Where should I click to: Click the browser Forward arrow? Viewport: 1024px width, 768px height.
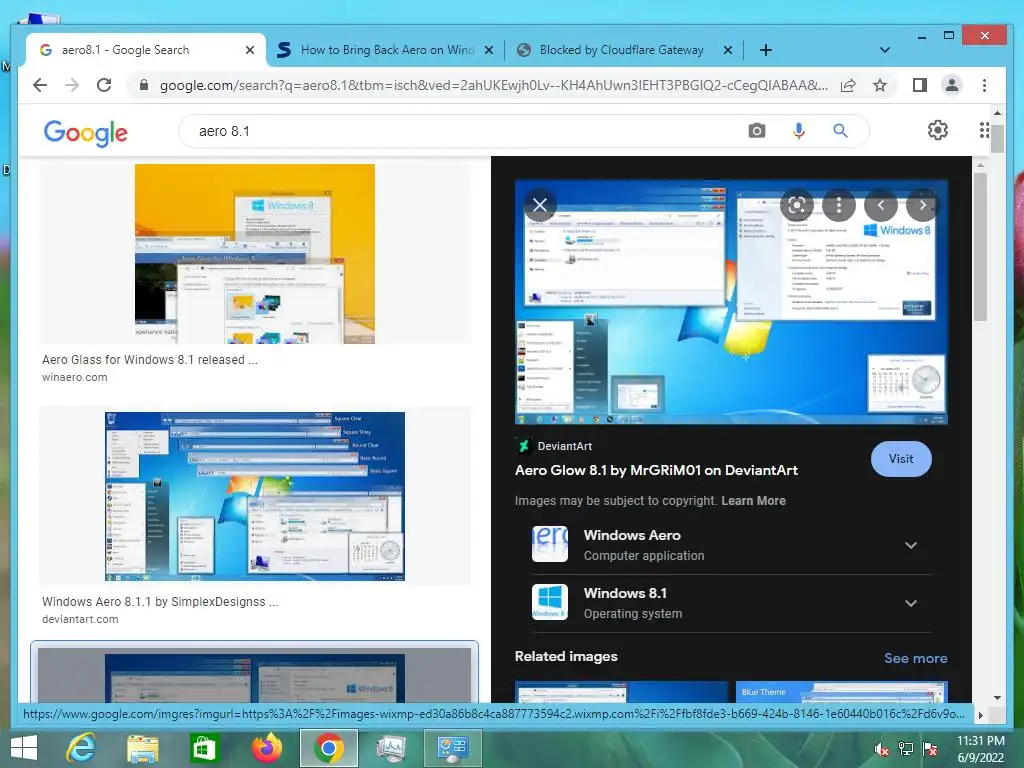[x=72, y=85]
